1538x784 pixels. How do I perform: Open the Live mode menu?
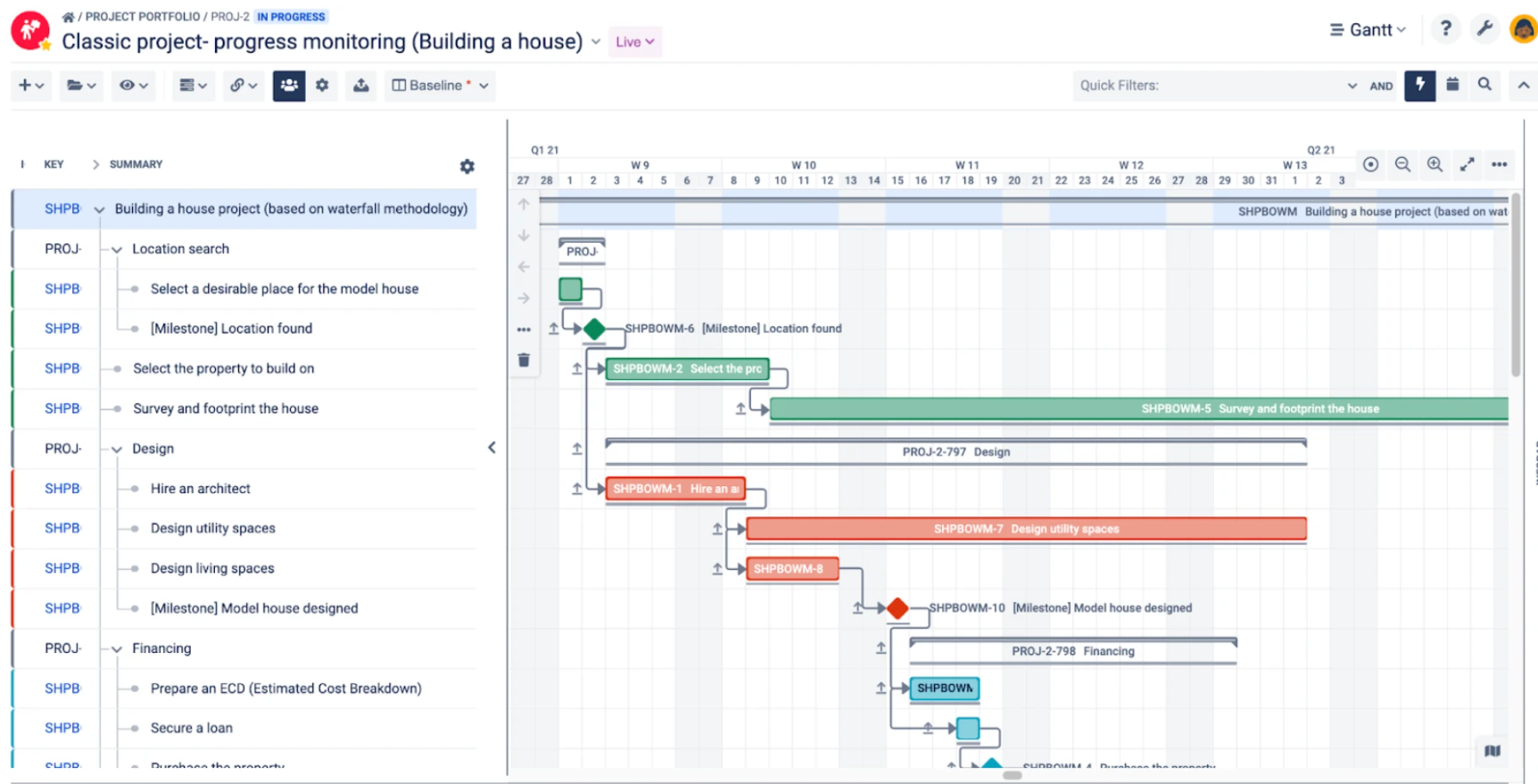(x=634, y=42)
